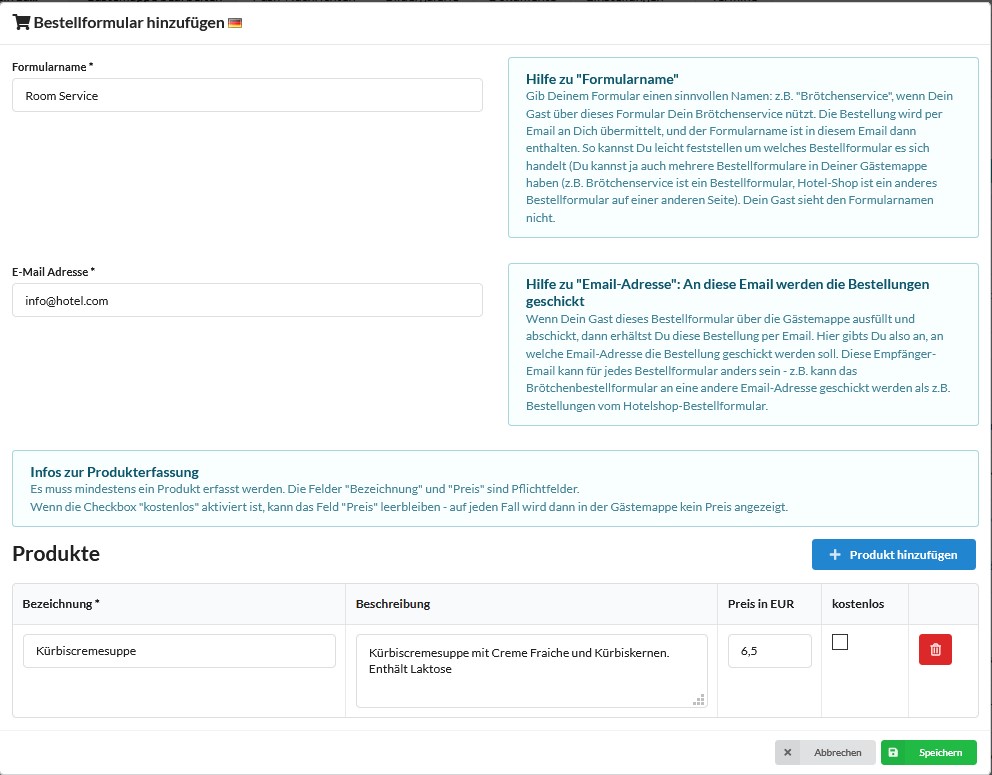Click the shopping cart icon in the title
Screen dimensions: 992x775
pyautogui.click(x=21, y=22)
